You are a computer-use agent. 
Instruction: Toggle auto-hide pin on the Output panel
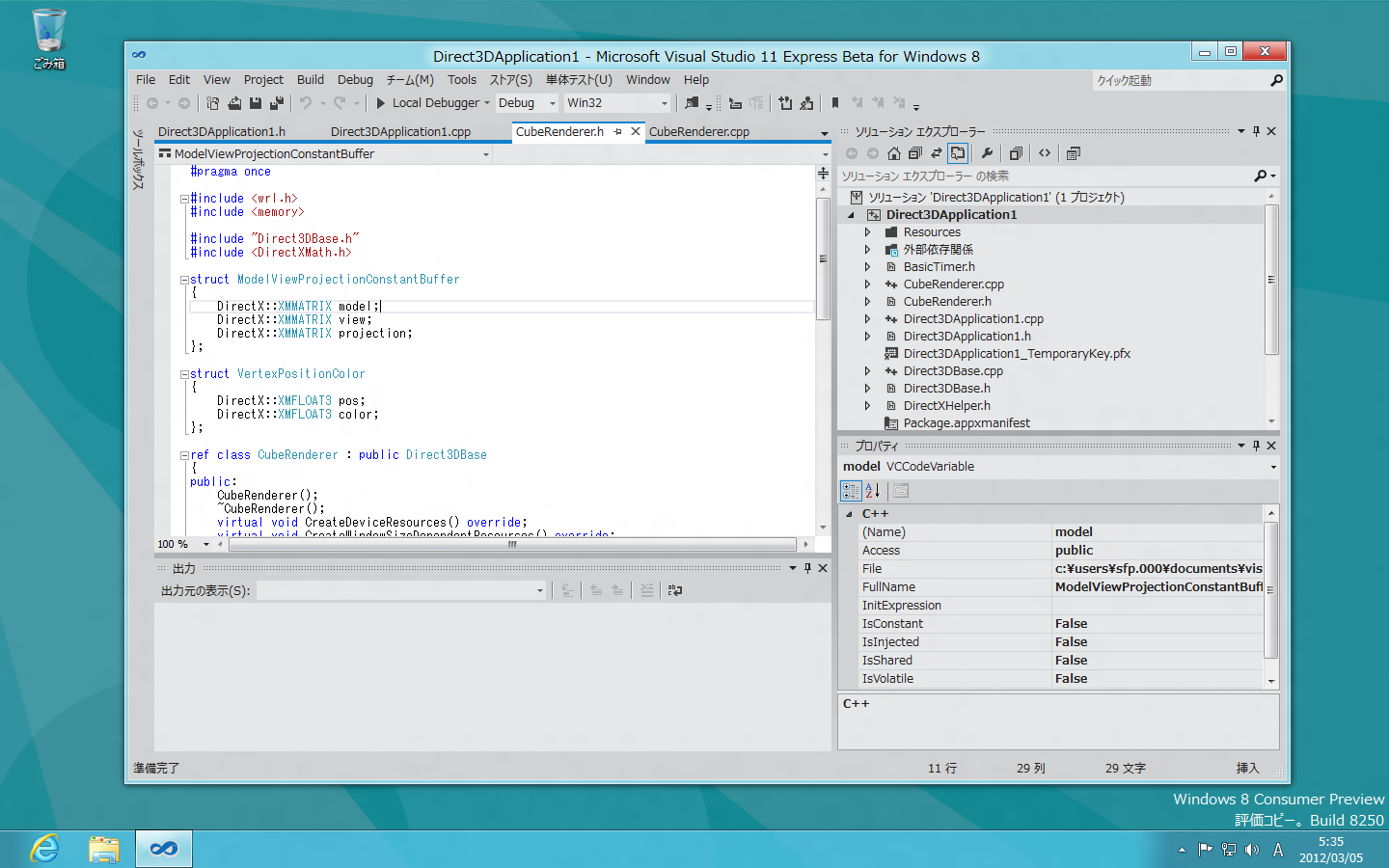tap(808, 568)
